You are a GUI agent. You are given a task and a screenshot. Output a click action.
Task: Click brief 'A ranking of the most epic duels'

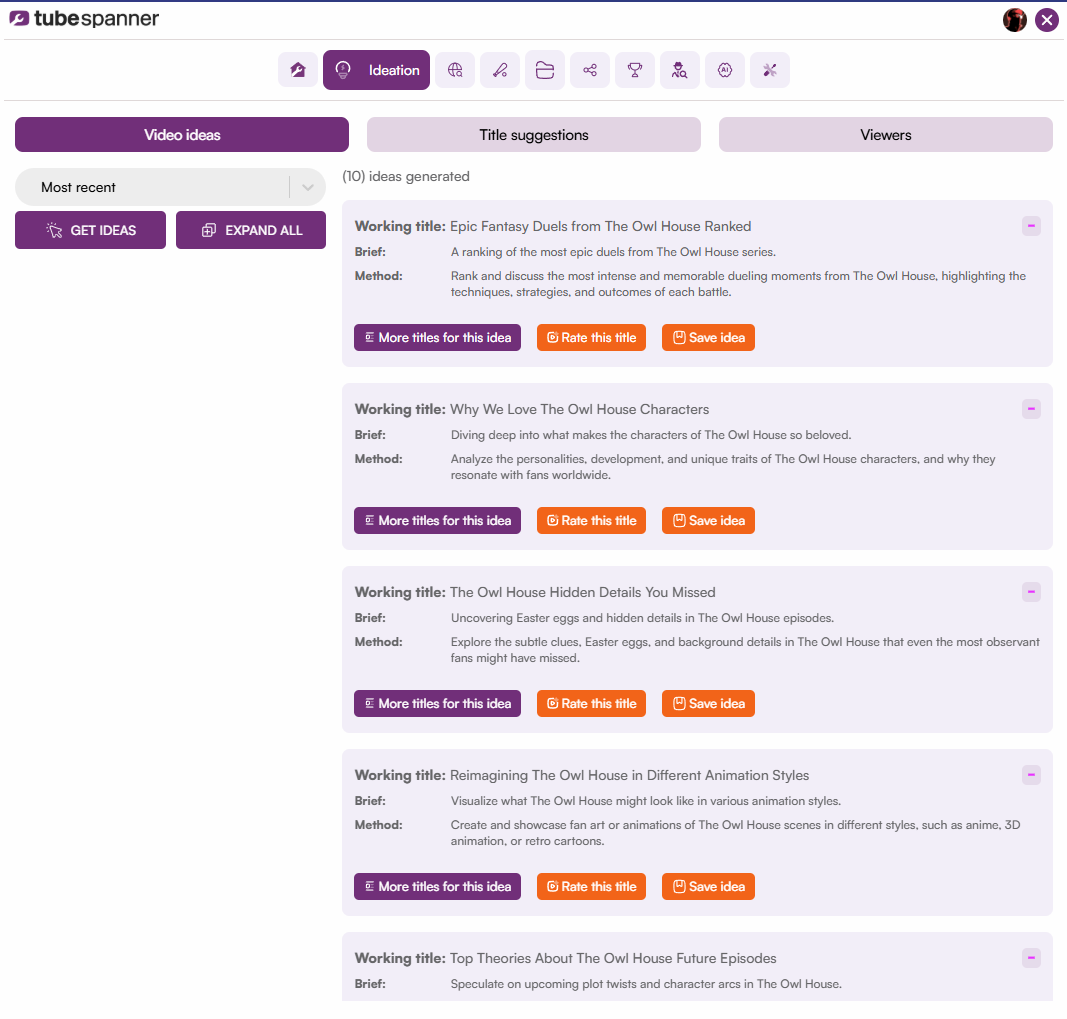pos(613,252)
